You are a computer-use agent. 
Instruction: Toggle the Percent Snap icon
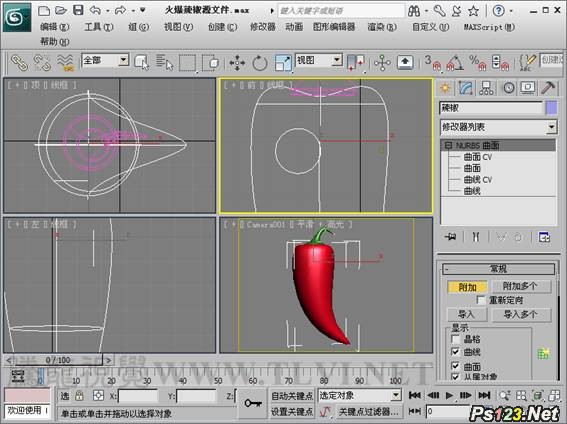pos(478,63)
